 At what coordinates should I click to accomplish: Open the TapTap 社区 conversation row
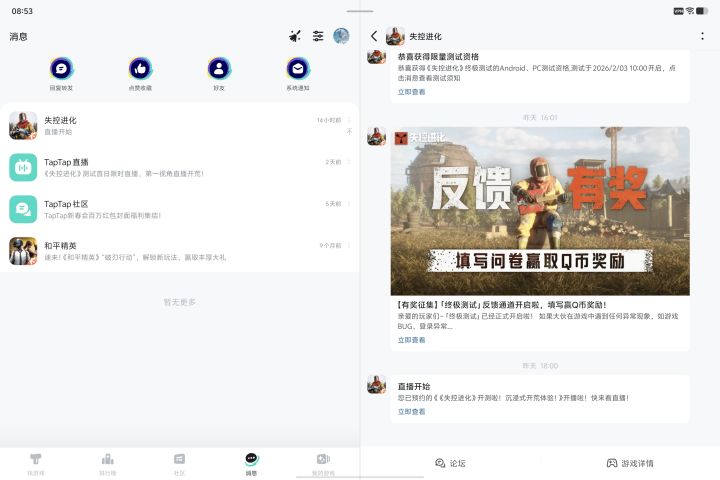click(180, 209)
